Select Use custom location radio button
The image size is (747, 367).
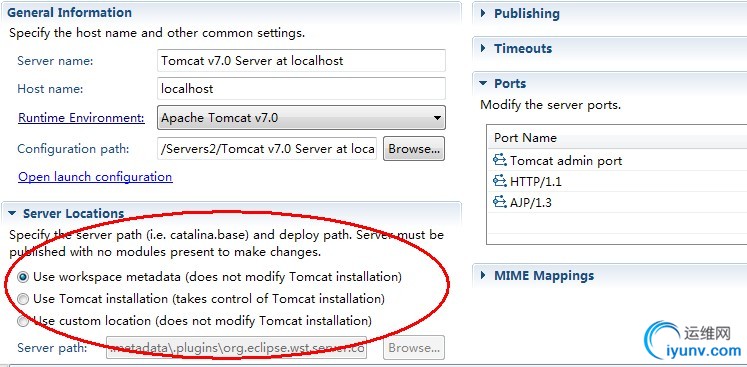[23, 321]
